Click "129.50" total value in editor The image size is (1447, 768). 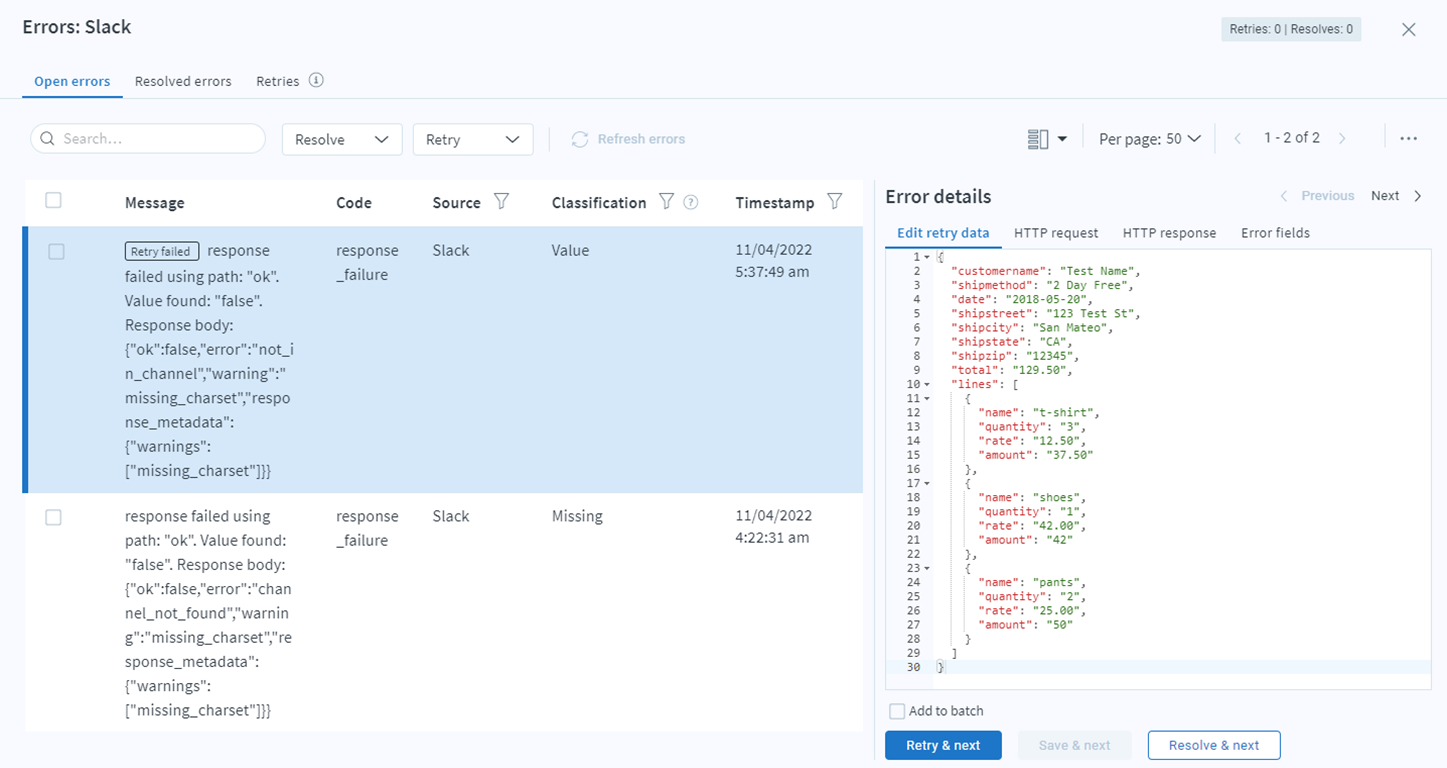coord(1038,370)
